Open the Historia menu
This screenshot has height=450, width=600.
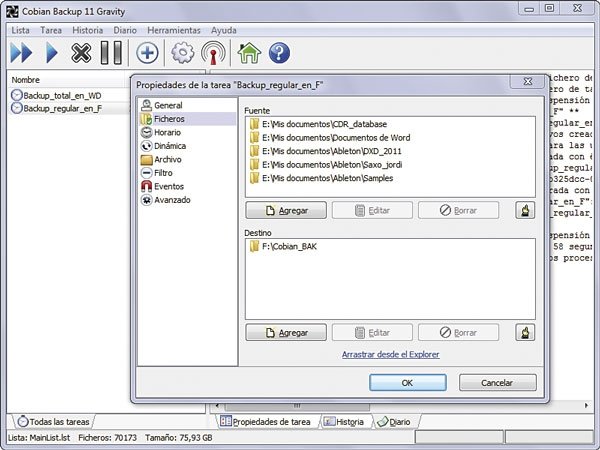(x=88, y=30)
